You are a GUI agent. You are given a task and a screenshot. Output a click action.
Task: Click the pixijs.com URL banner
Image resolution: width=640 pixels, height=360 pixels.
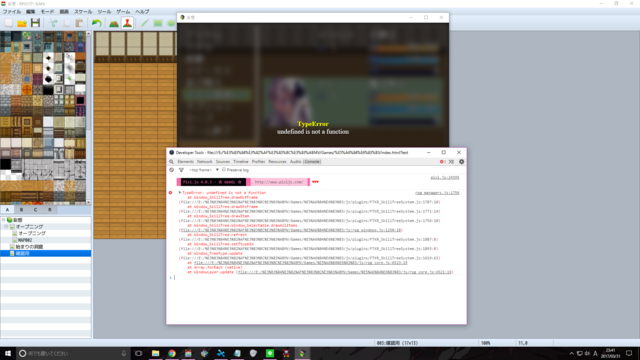(x=279, y=182)
